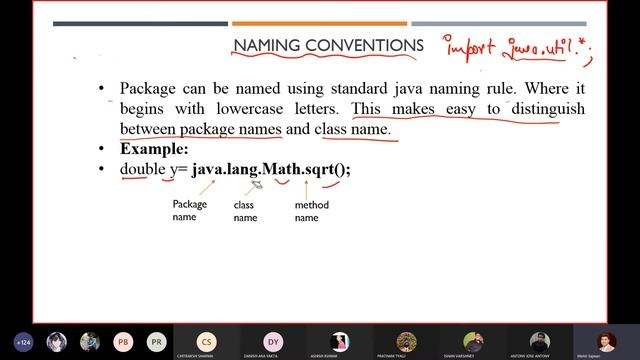The width and height of the screenshot is (640, 360).
Task: Click the 'NAMING CONVENTIONS' slide title
Action: 329,45
